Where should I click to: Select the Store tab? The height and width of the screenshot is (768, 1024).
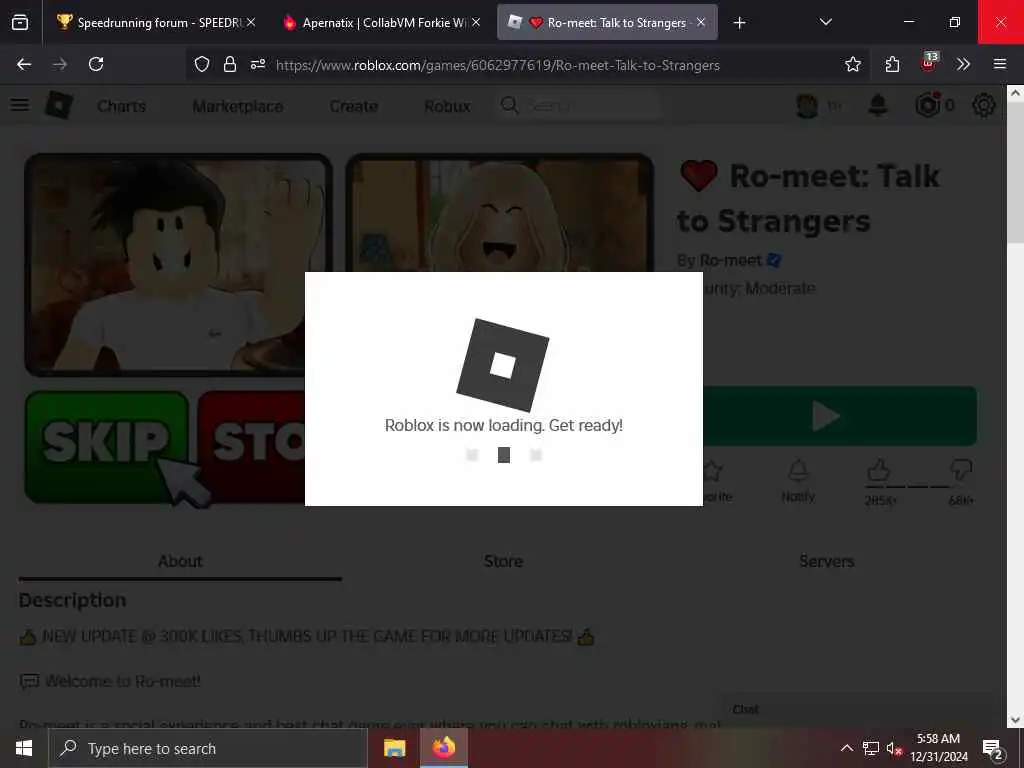[504, 562]
